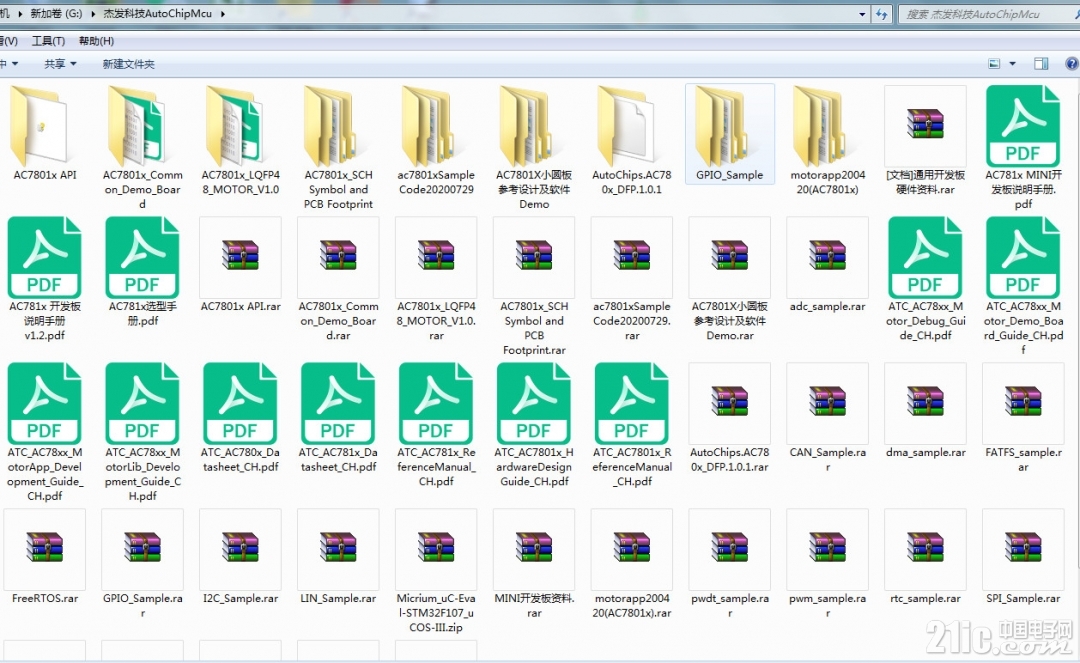Click 杰发科技AutoChipMcu breadcrumb
Viewport: 1080px width, 663px height.
158,14
